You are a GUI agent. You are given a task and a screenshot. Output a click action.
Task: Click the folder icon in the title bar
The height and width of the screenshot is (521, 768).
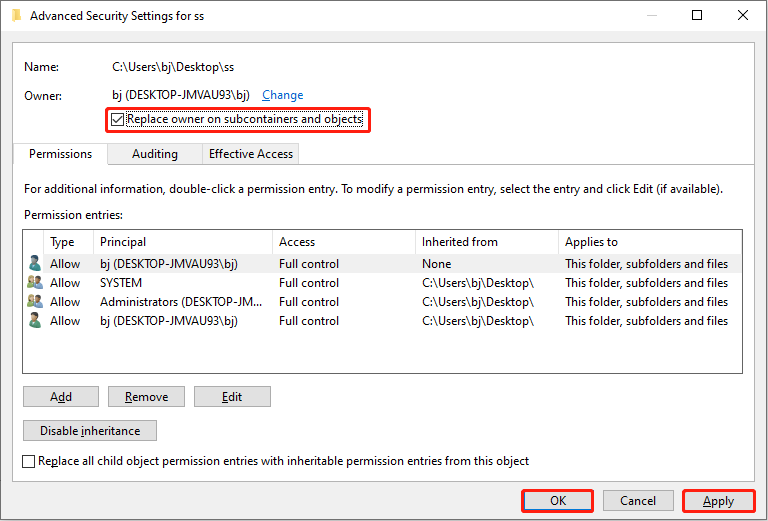[x=16, y=16]
